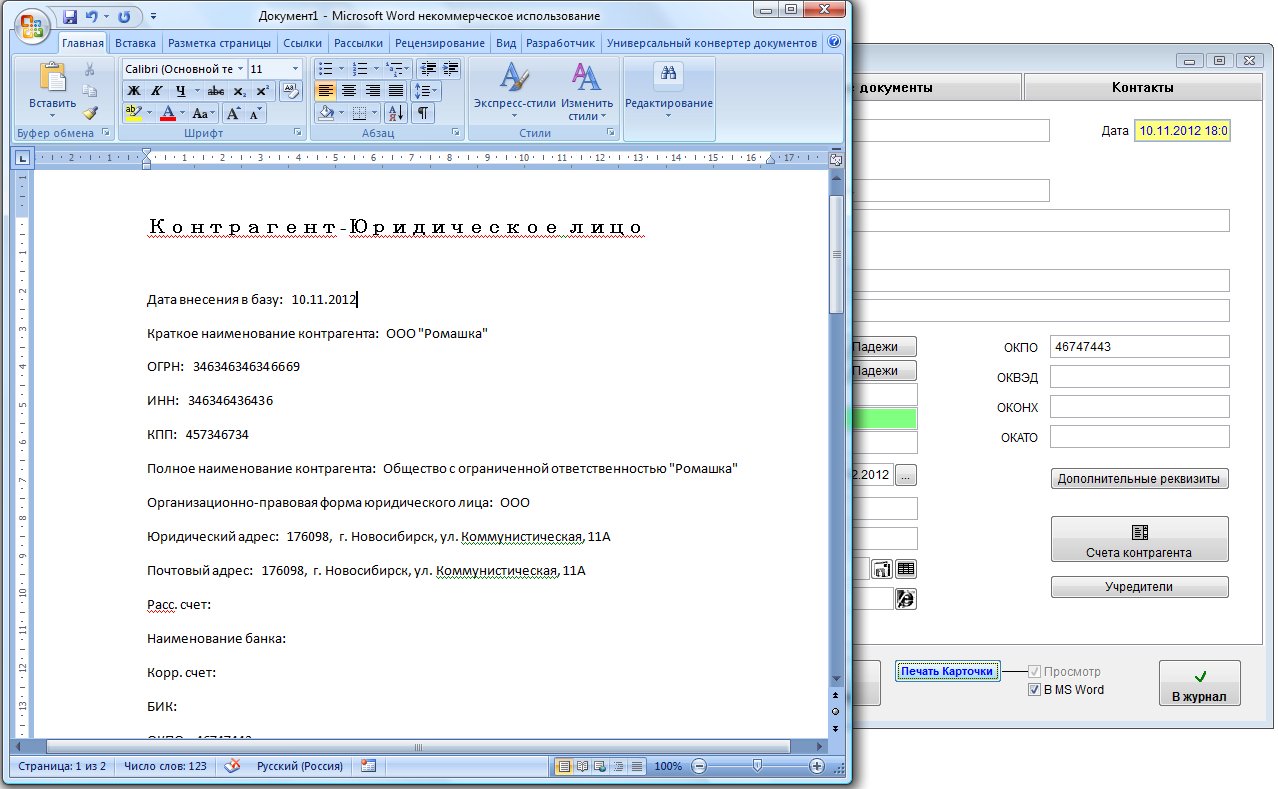This screenshot has width=1278, height=789.
Task: Open the 'Разметка страницы' tab
Action: click(219, 43)
